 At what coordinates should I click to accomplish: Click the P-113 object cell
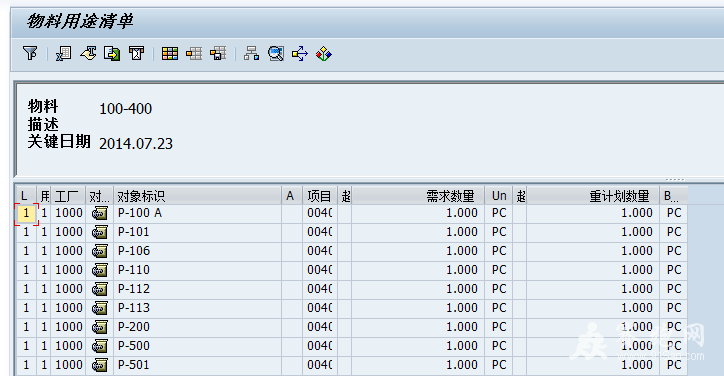pos(197,308)
